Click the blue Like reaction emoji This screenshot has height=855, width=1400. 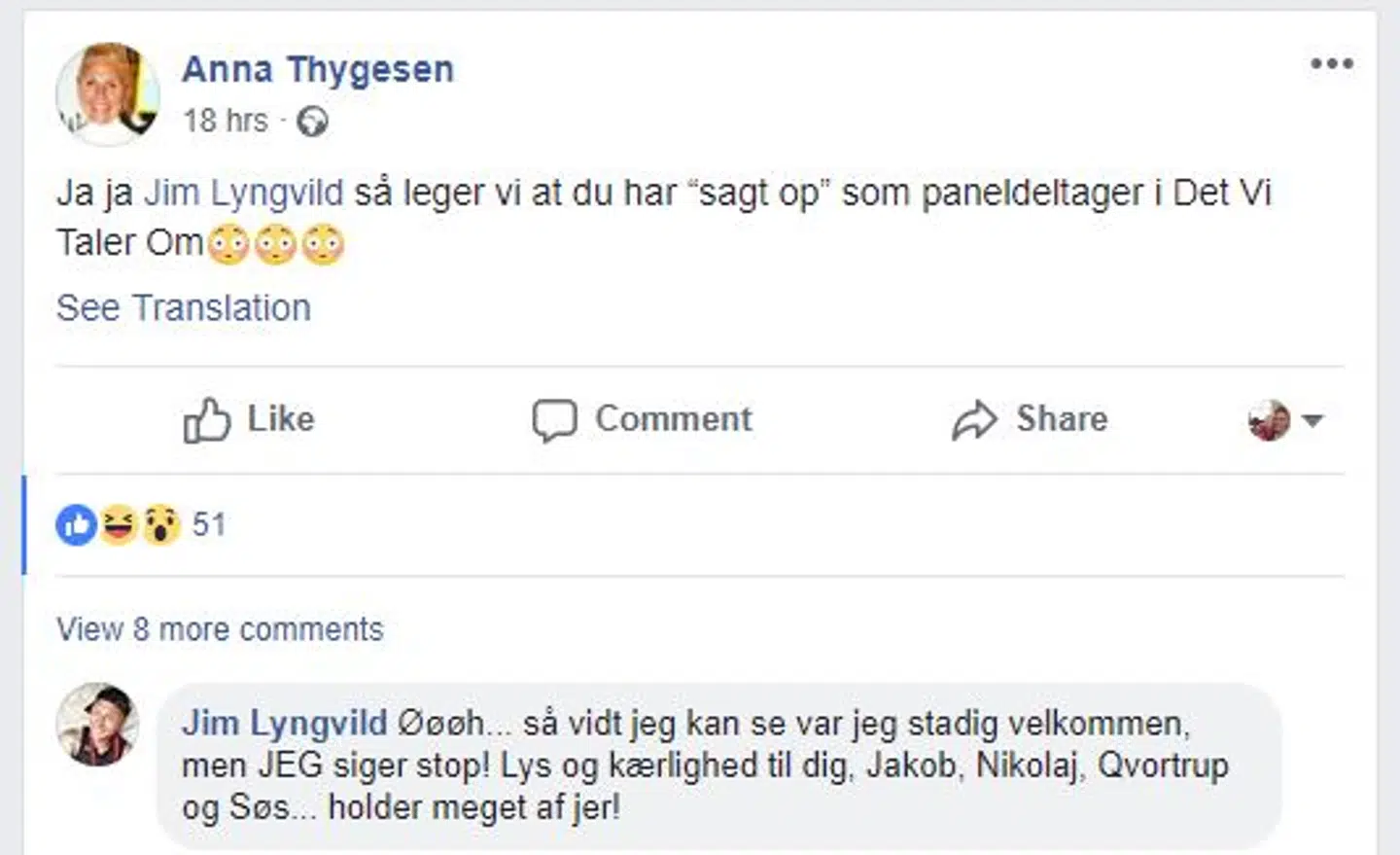[x=75, y=524]
